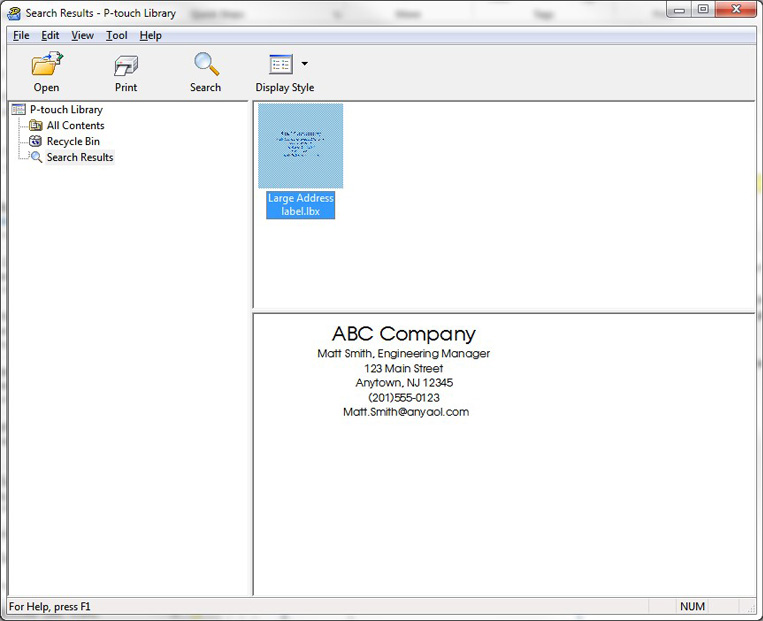Open the Tool menu

[117, 36]
